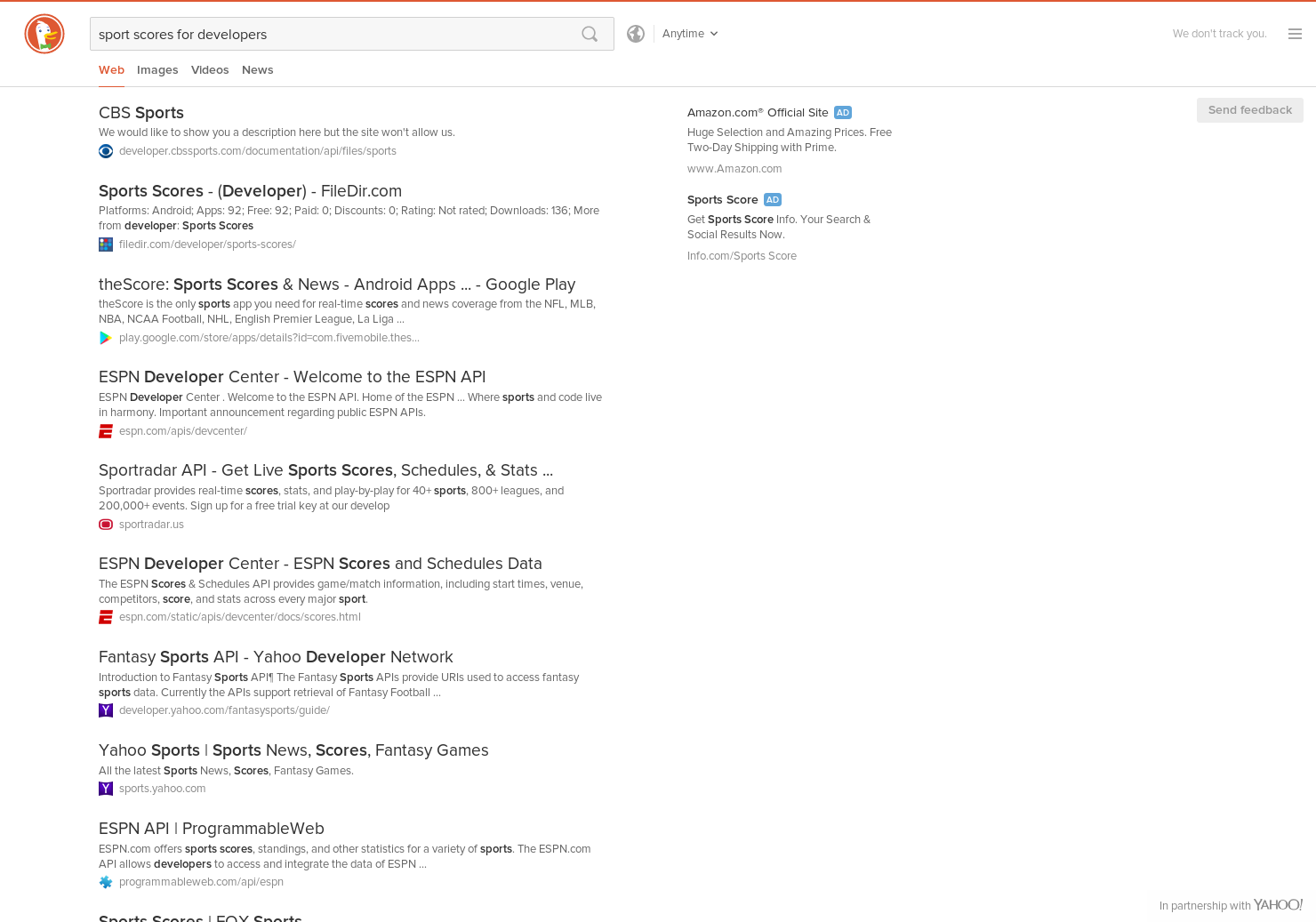Screen dimensions: 1316x922
Task: Open Fantasy Sports API Yahoo result
Action: tap(276, 657)
